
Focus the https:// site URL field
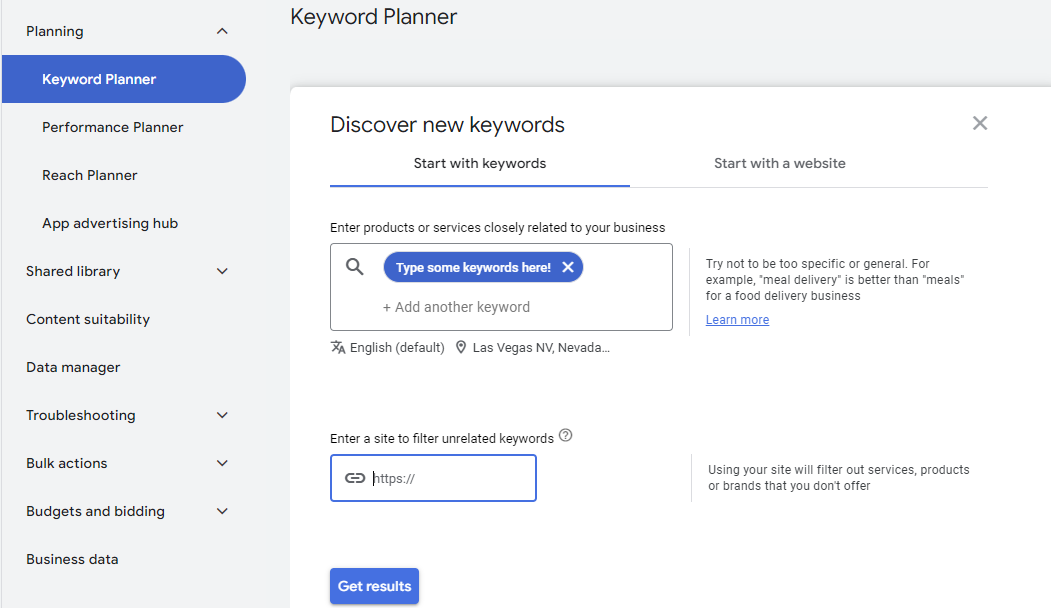tap(433, 478)
